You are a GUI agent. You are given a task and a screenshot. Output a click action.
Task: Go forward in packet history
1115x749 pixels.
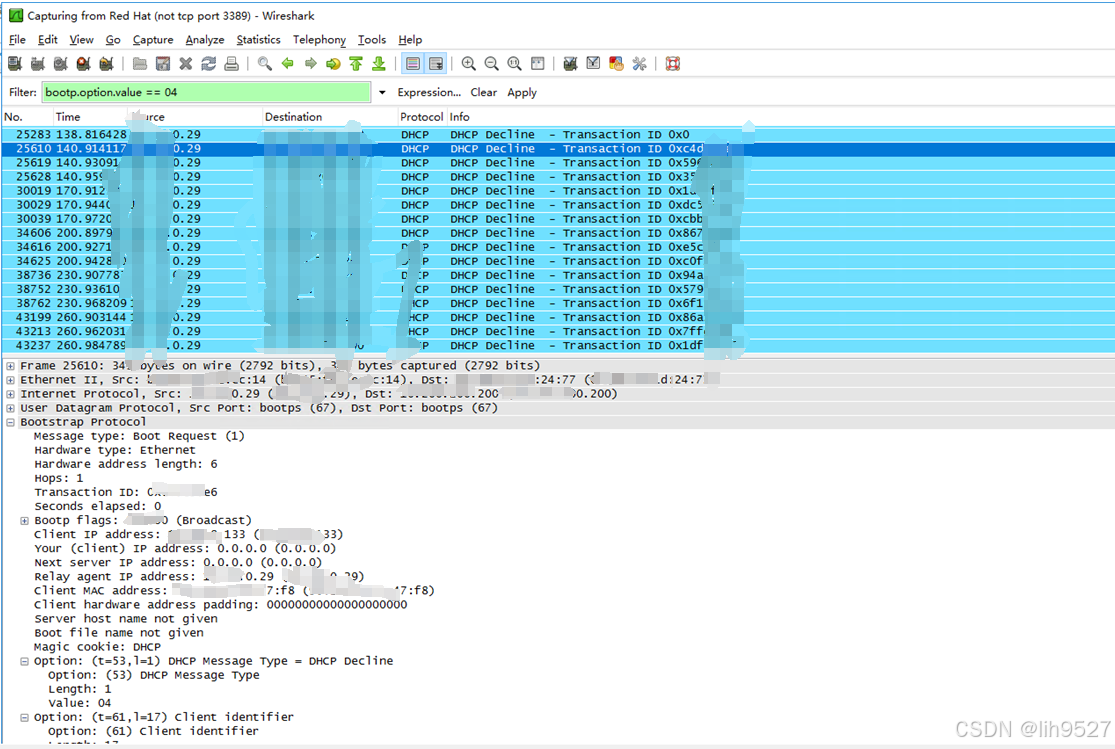tap(310, 64)
